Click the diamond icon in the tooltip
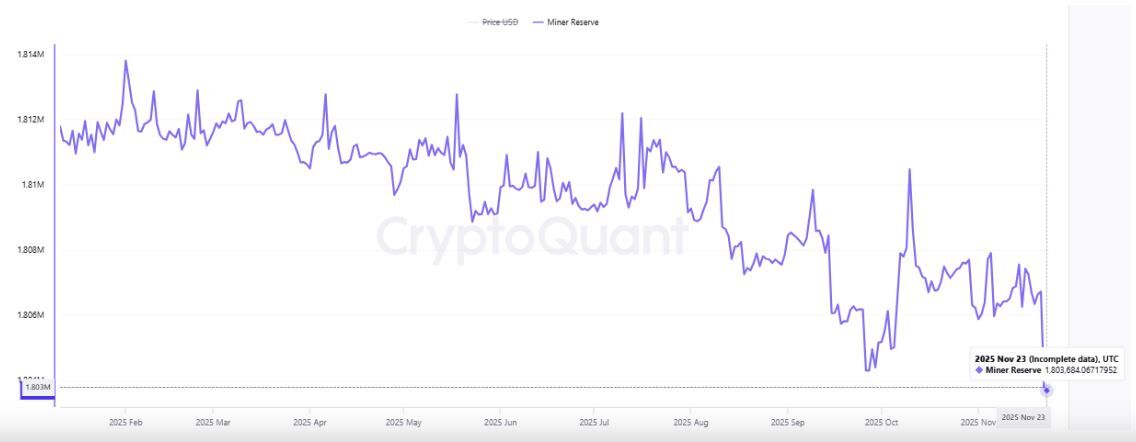The width and height of the screenshot is (1136, 442). 979,370
